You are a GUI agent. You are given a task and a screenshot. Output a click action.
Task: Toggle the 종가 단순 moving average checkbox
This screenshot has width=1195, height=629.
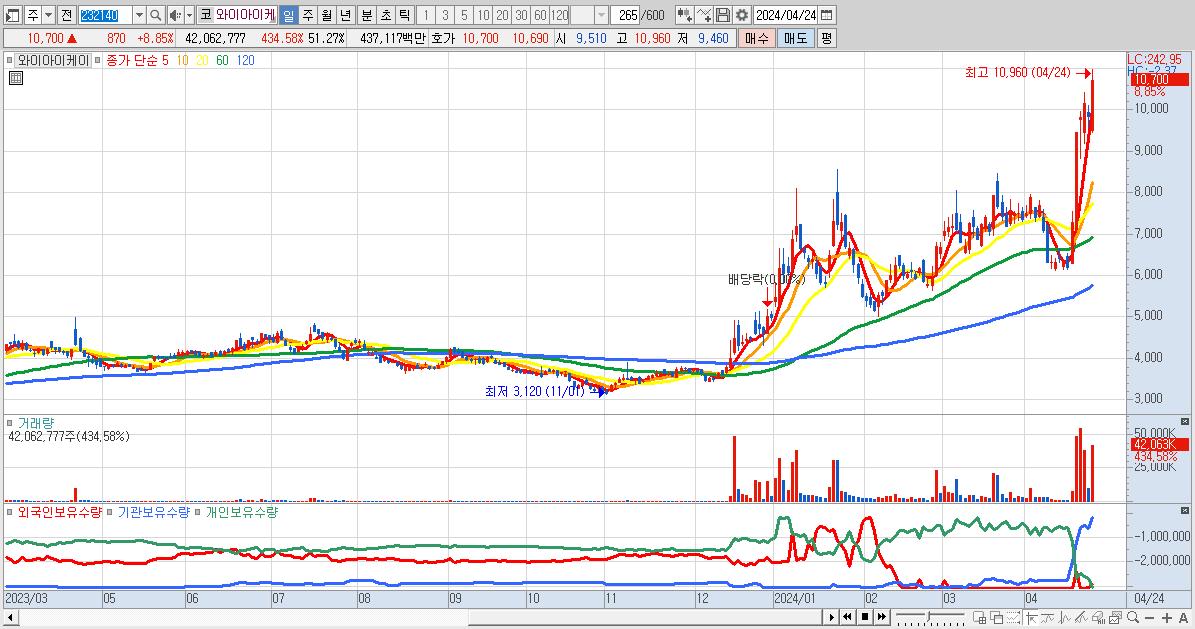98,60
